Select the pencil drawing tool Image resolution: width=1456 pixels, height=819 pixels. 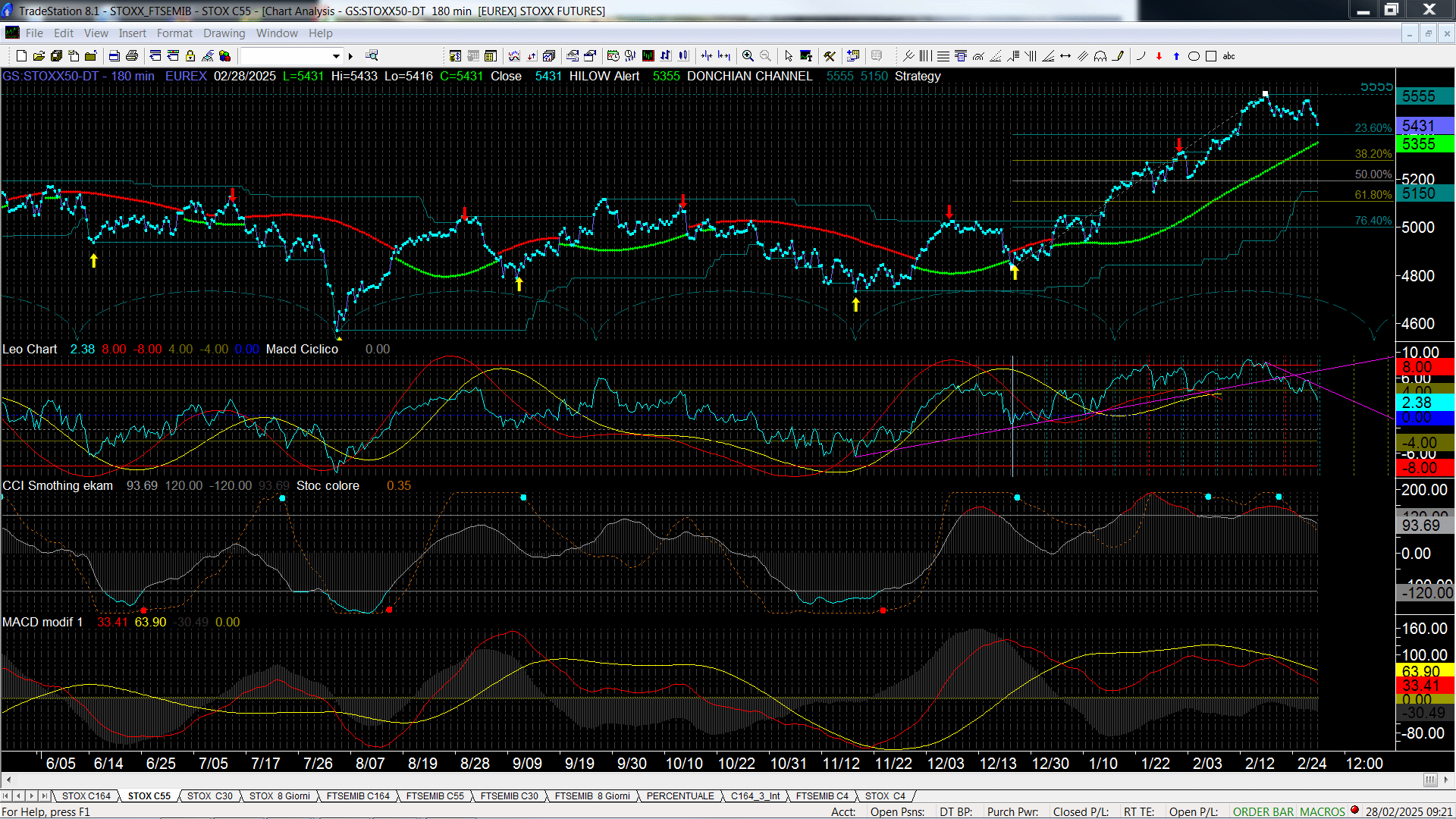click(x=1118, y=56)
